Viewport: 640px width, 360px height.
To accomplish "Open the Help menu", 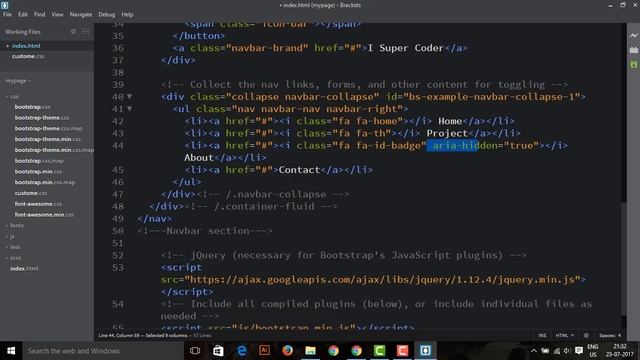I will tap(127, 14).
